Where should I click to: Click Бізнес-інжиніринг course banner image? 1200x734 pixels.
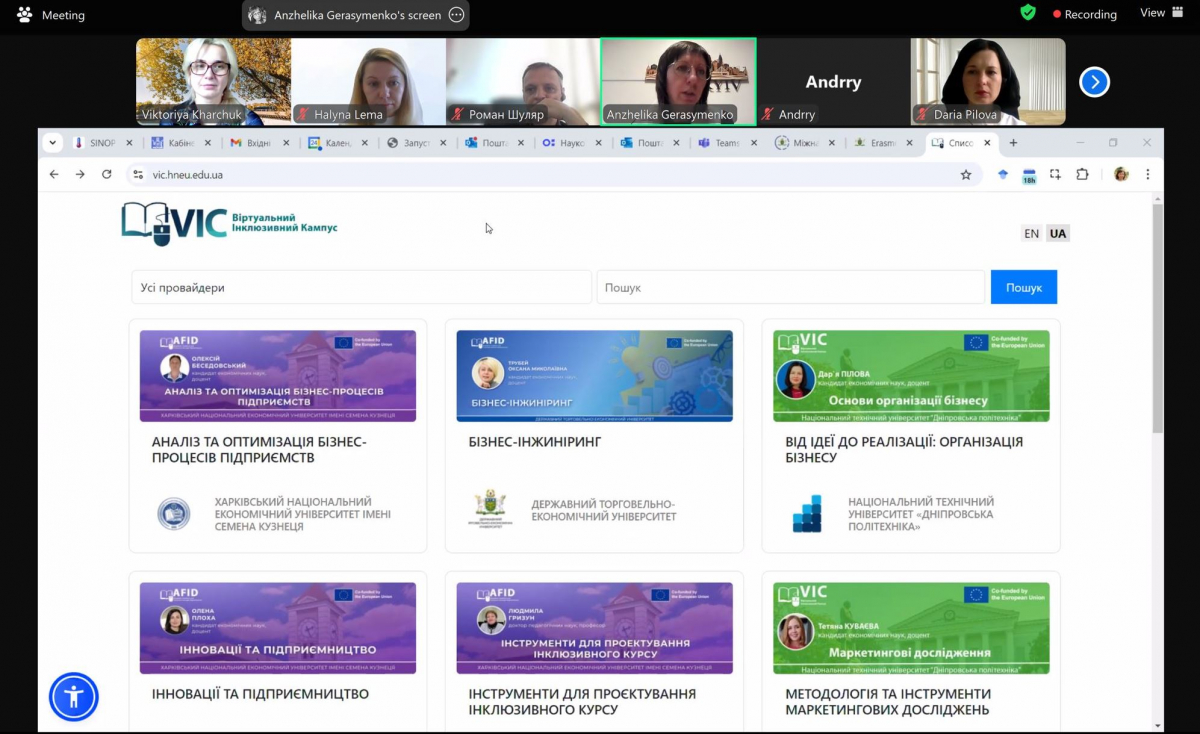(594, 376)
